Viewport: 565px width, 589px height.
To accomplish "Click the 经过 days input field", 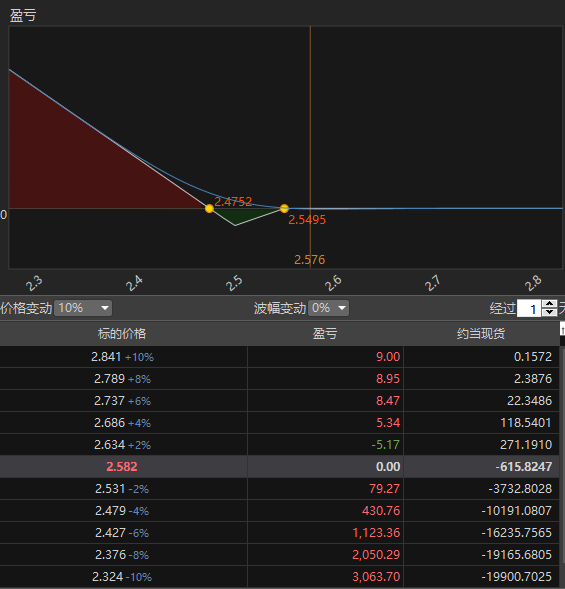I will click(529, 308).
